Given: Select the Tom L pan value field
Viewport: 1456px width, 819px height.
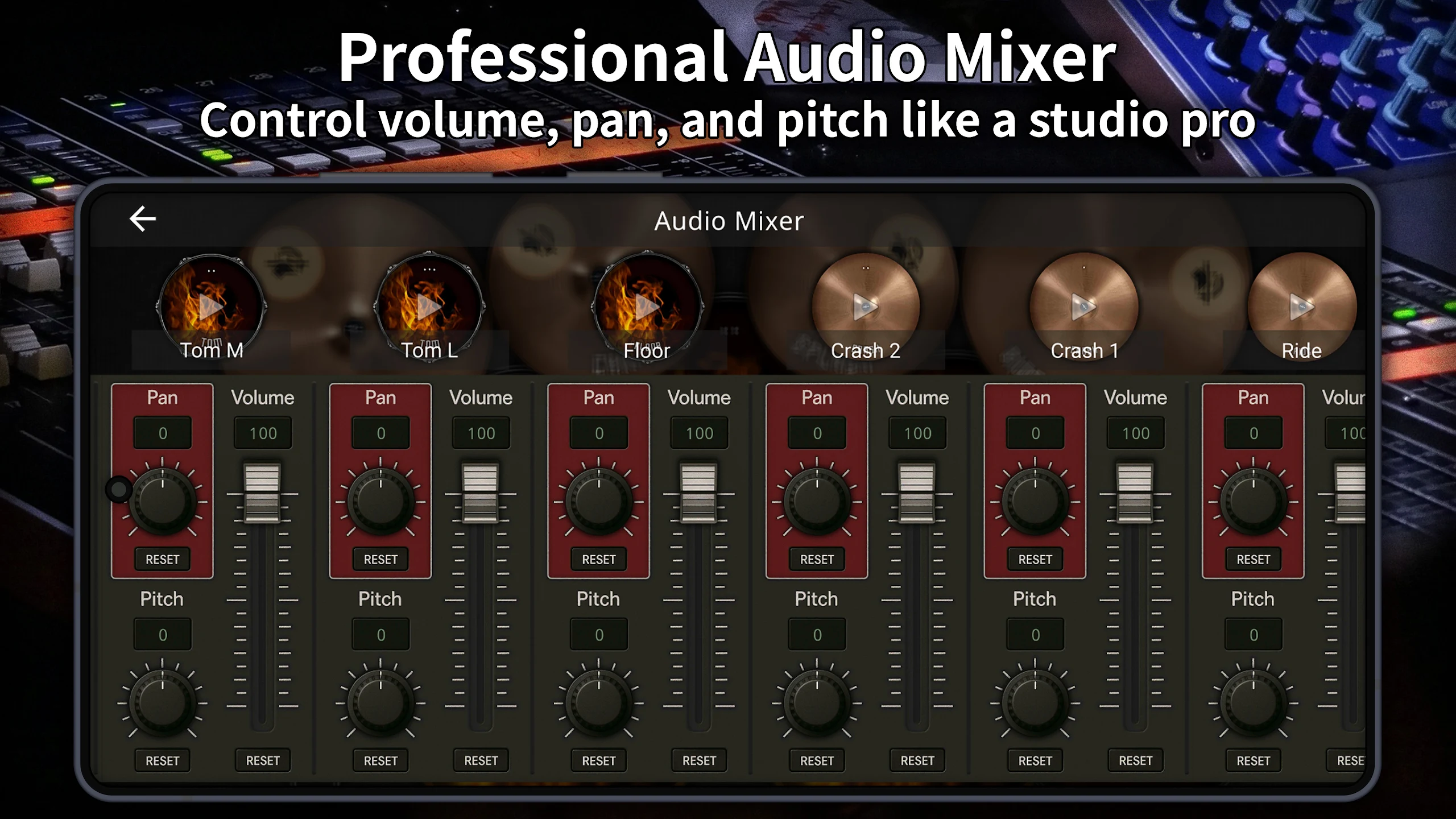Looking at the screenshot, I should tap(380, 433).
